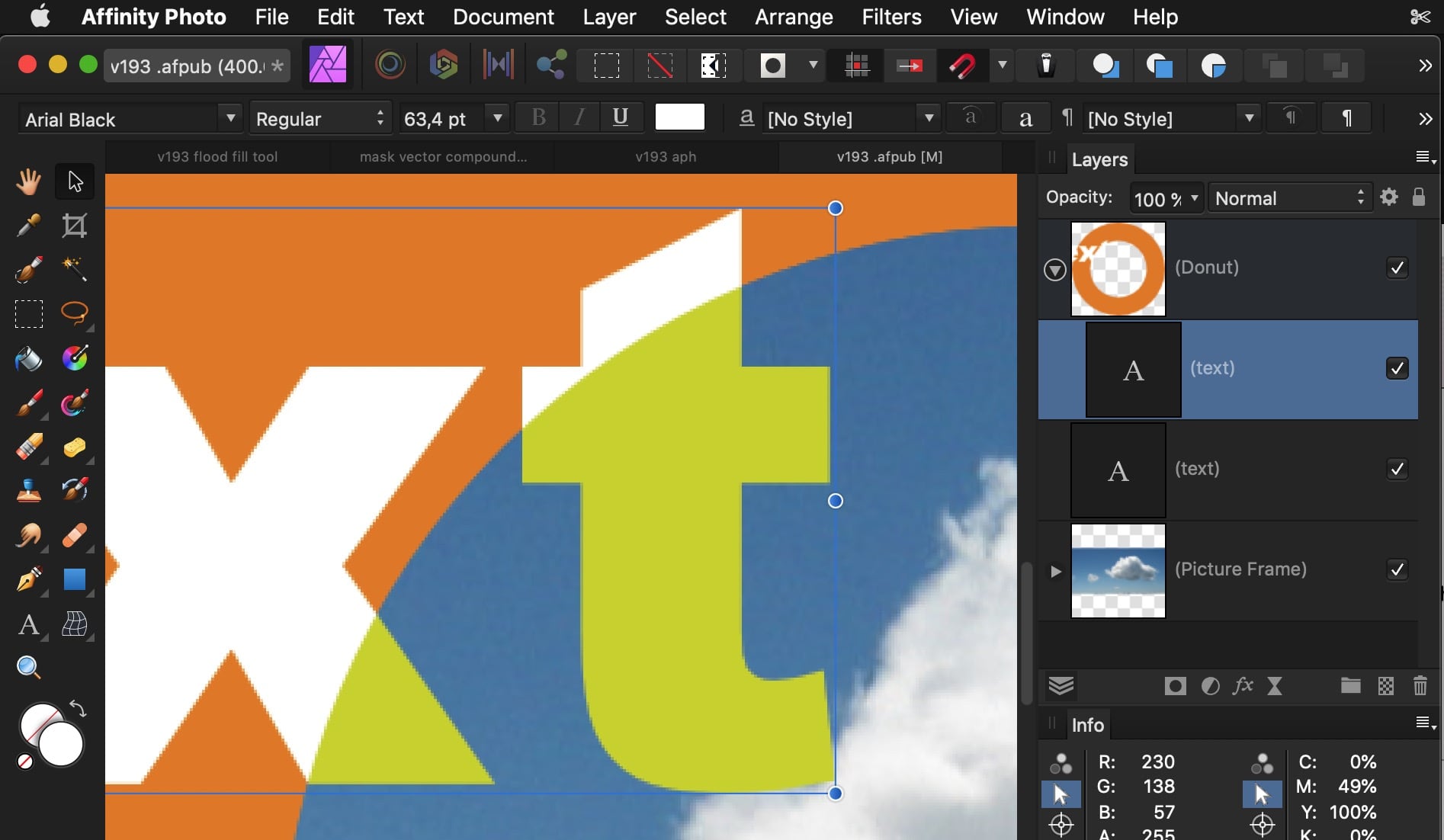Toggle the snapping magnet icon

pos(962,66)
